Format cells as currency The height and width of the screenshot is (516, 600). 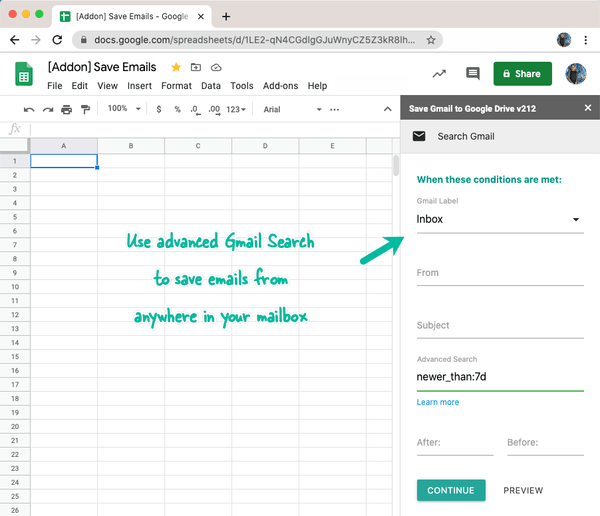(x=159, y=109)
